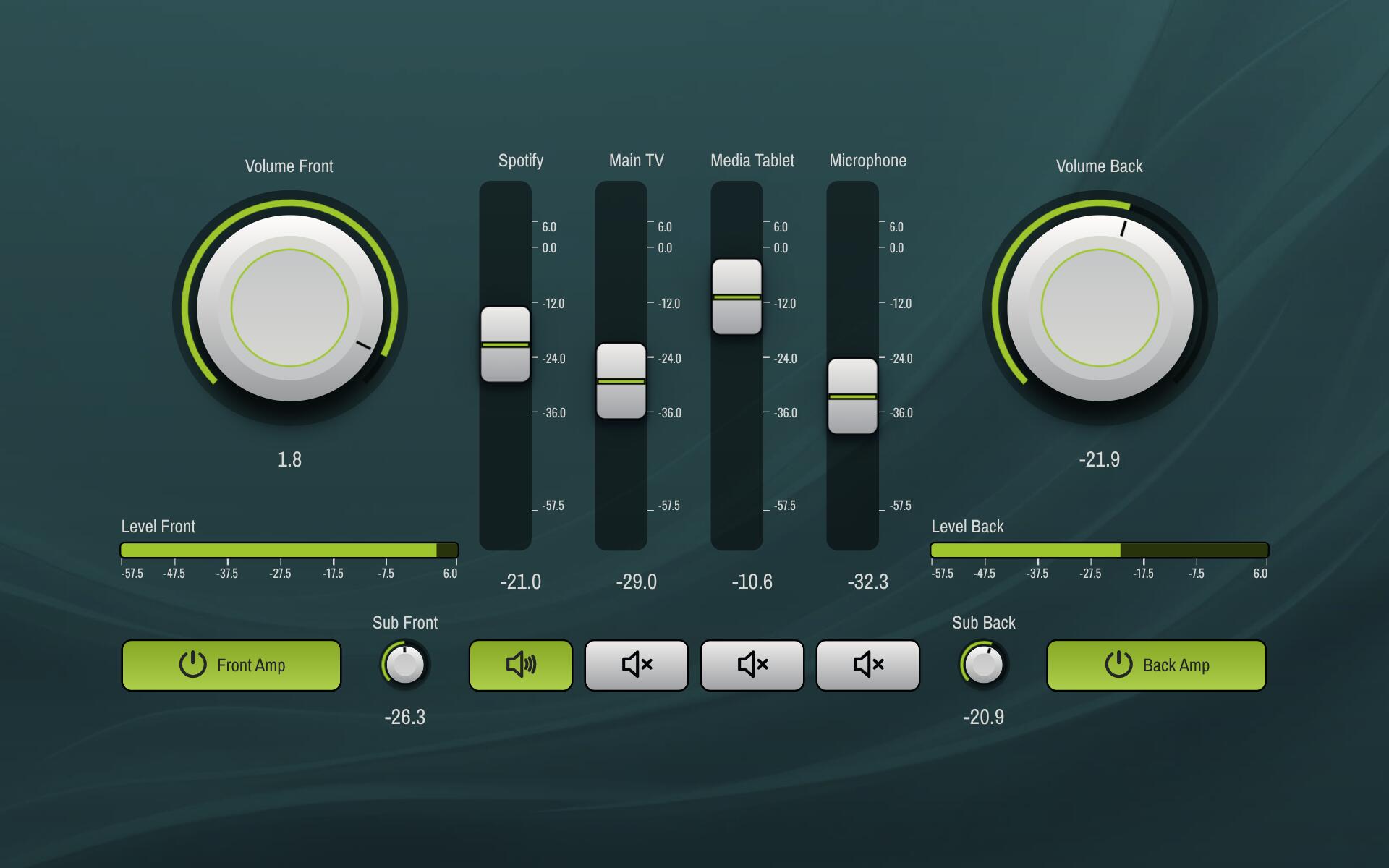Click the Main TV fader handle
1389x868 pixels.
point(621,381)
